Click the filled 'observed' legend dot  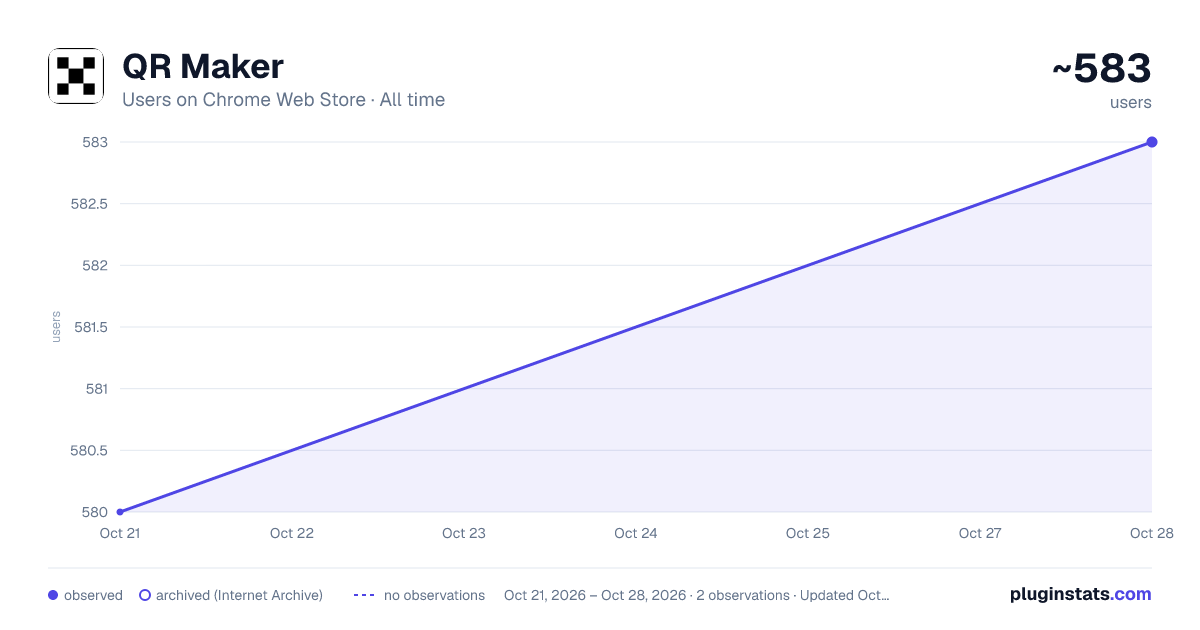click(x=53, y=595)
